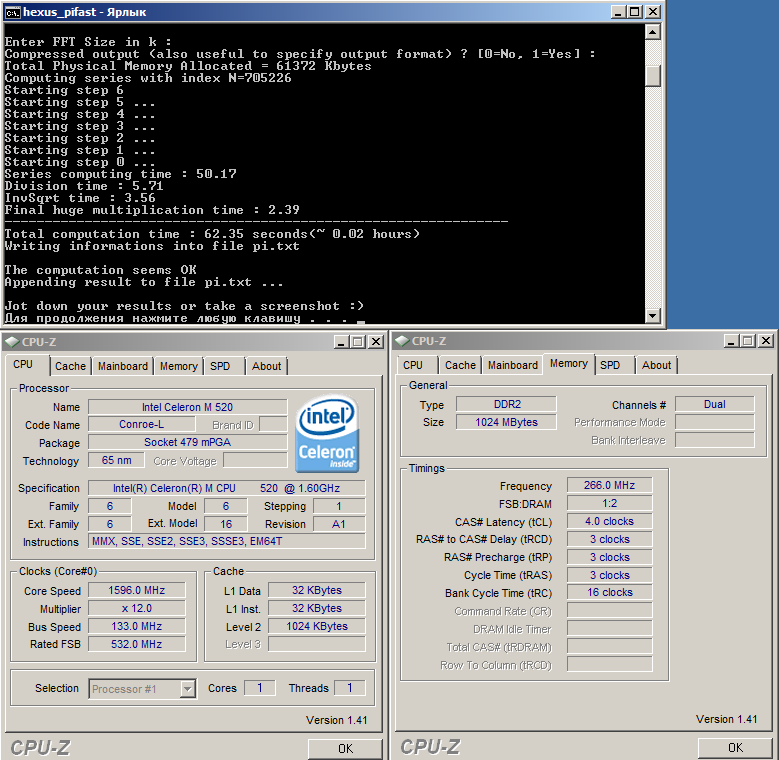Click the L1 Data value '32 KBytes'
Viewport: 779px width, 760px height.
pyautogui.click(x=317, y=591)
